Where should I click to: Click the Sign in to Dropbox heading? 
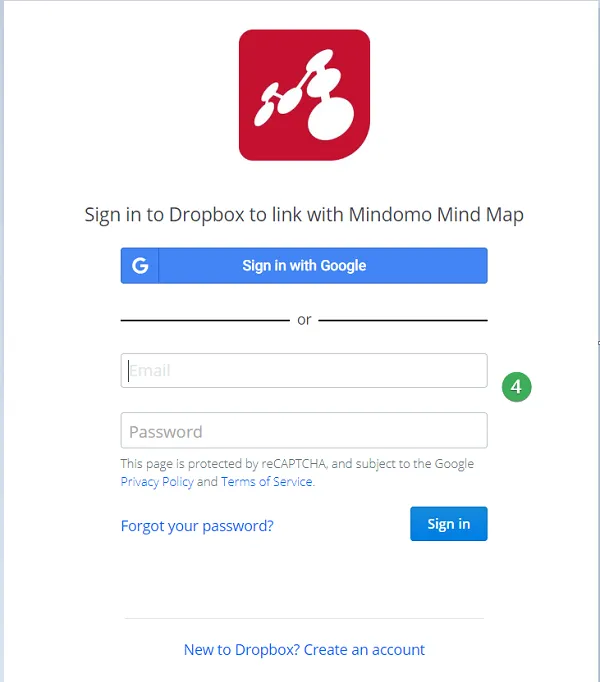coord(304,215)
